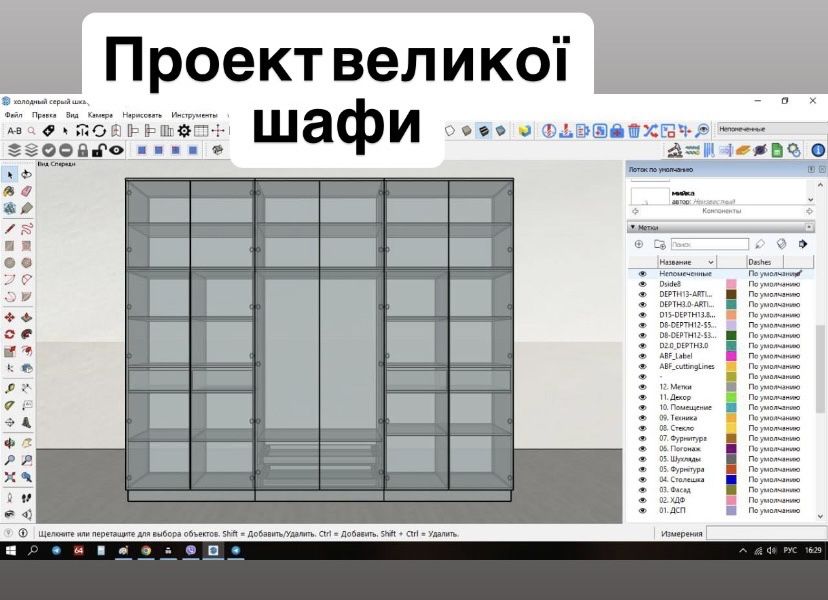
Task: Toggle visibility of 03. Фасад tag
Action: point(643,490)
